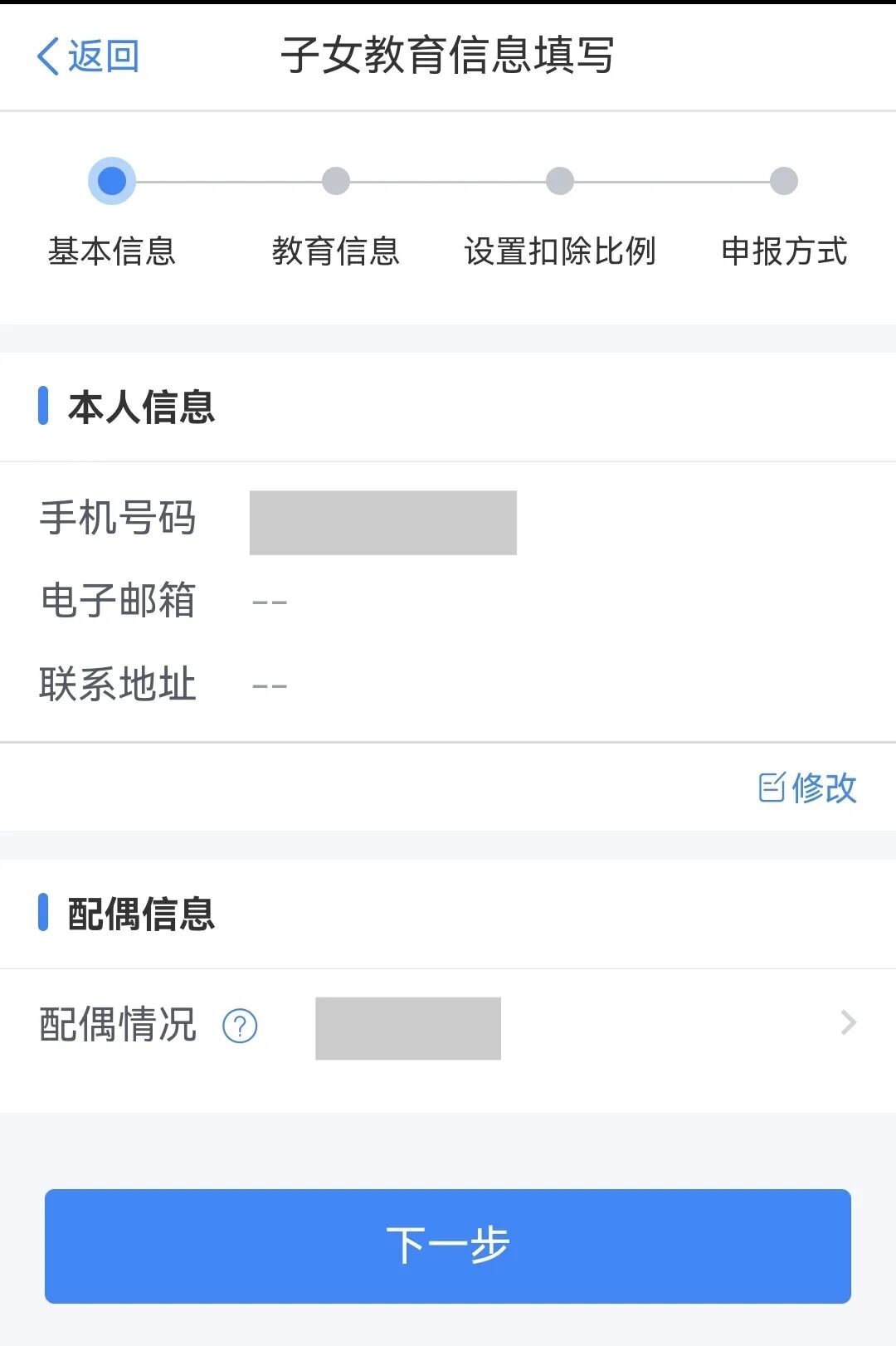896x1346 pixels.
Task: Switch to the 教育信息 step label
Action: (336, 252)
